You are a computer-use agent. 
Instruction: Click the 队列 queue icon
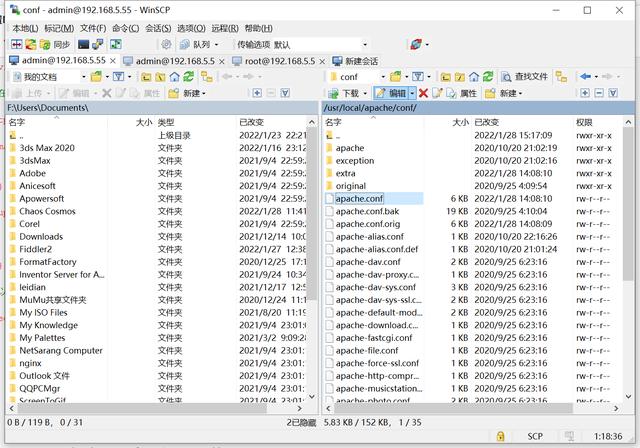click(185, 44)
